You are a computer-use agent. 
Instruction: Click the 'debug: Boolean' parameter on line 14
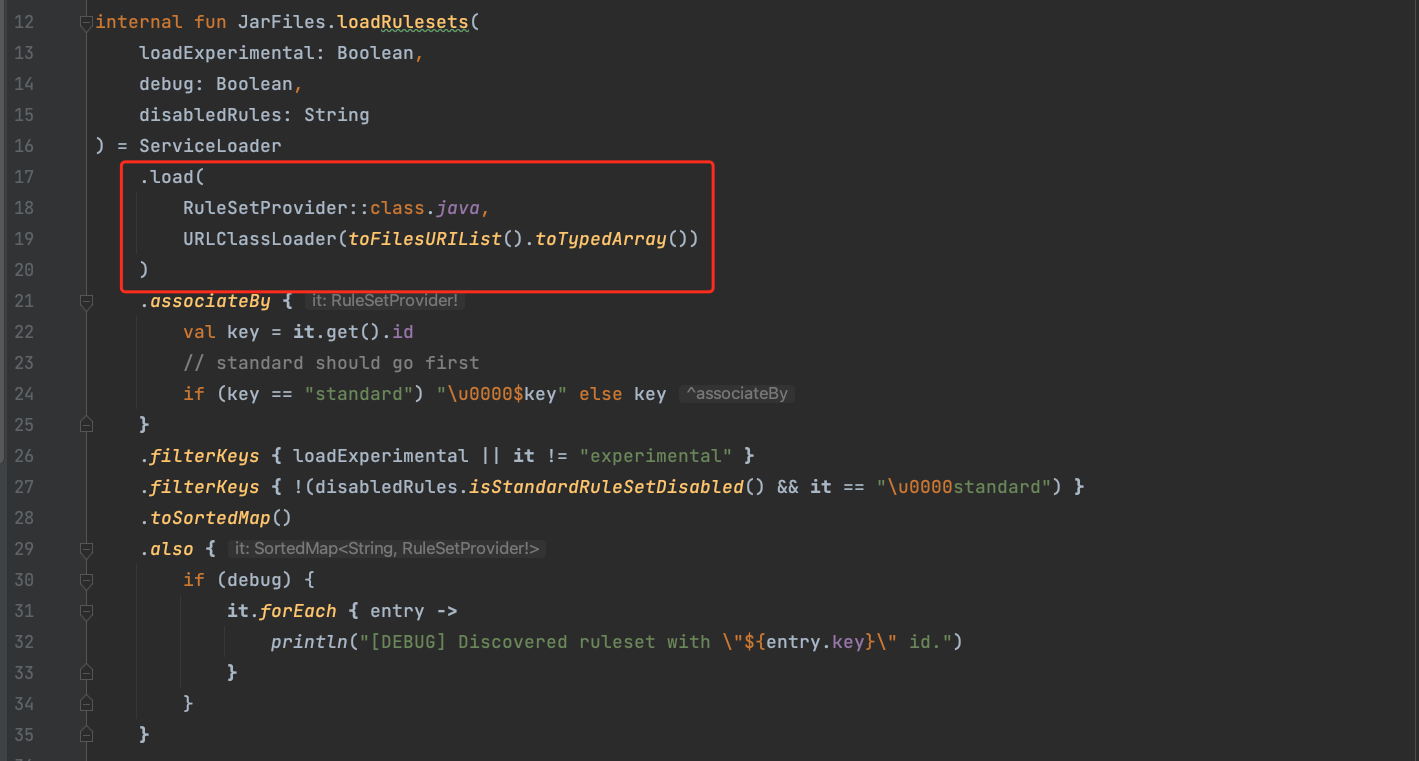point(216,84)
